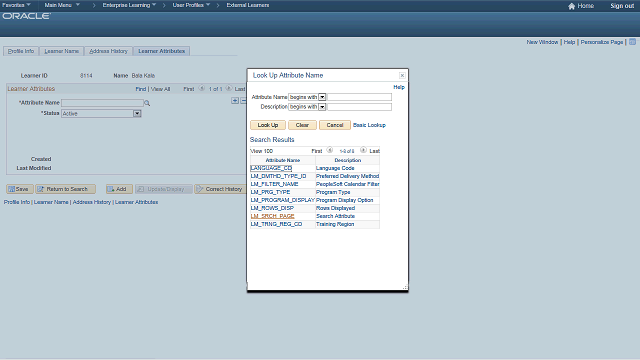The width and height of the screenshot is (640, 360).
Task: Click Update/Display button
Action: (x=163, y=189)
